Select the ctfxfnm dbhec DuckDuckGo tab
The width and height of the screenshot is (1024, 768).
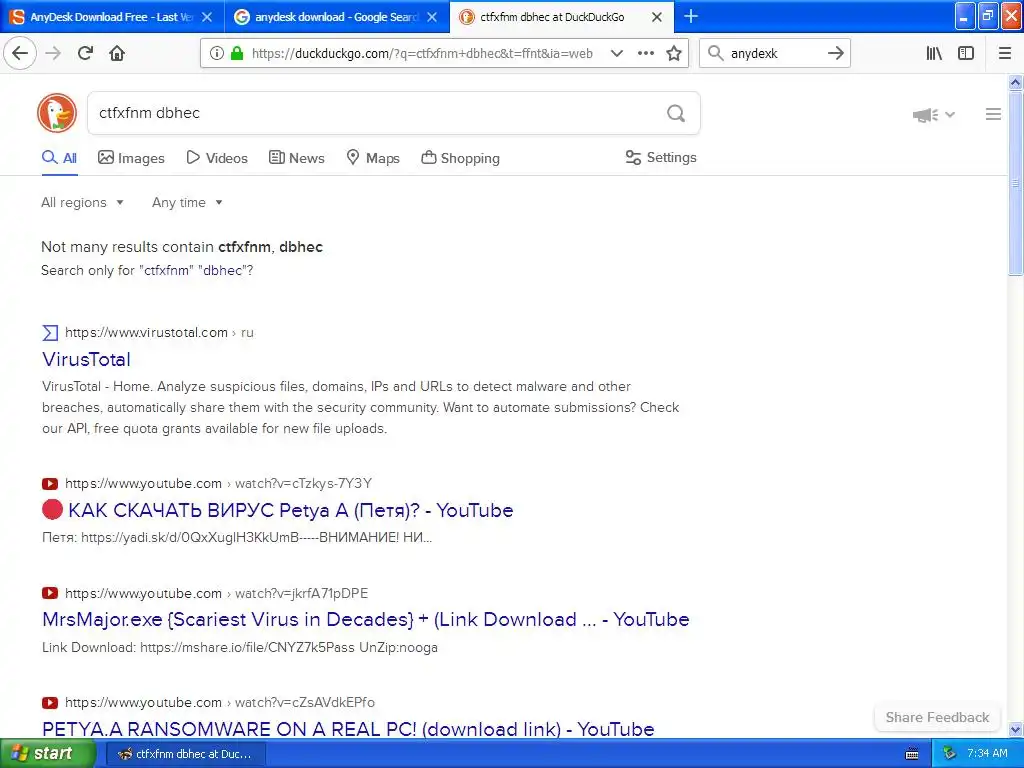click(562, 17)
